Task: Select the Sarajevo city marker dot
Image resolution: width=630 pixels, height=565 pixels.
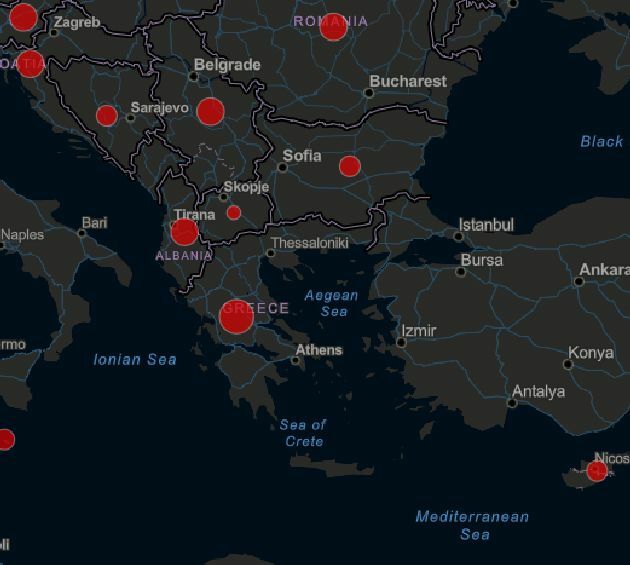Action: [130, 118]
